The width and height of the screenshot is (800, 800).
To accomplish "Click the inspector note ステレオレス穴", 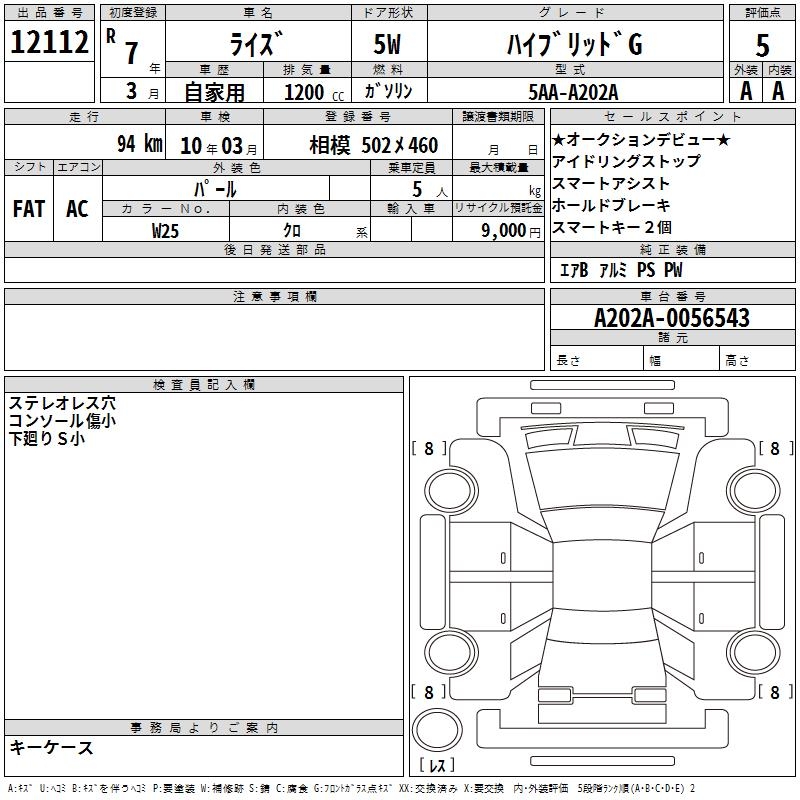I will coord(62,403).
